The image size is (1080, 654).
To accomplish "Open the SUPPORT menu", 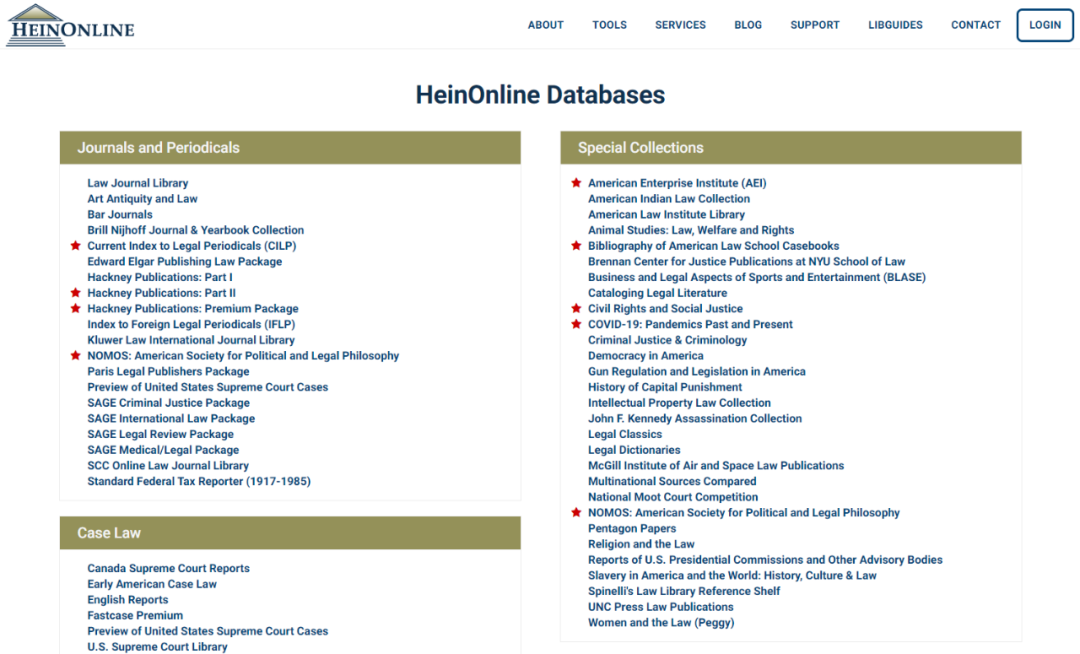I will tap(815, 25).
